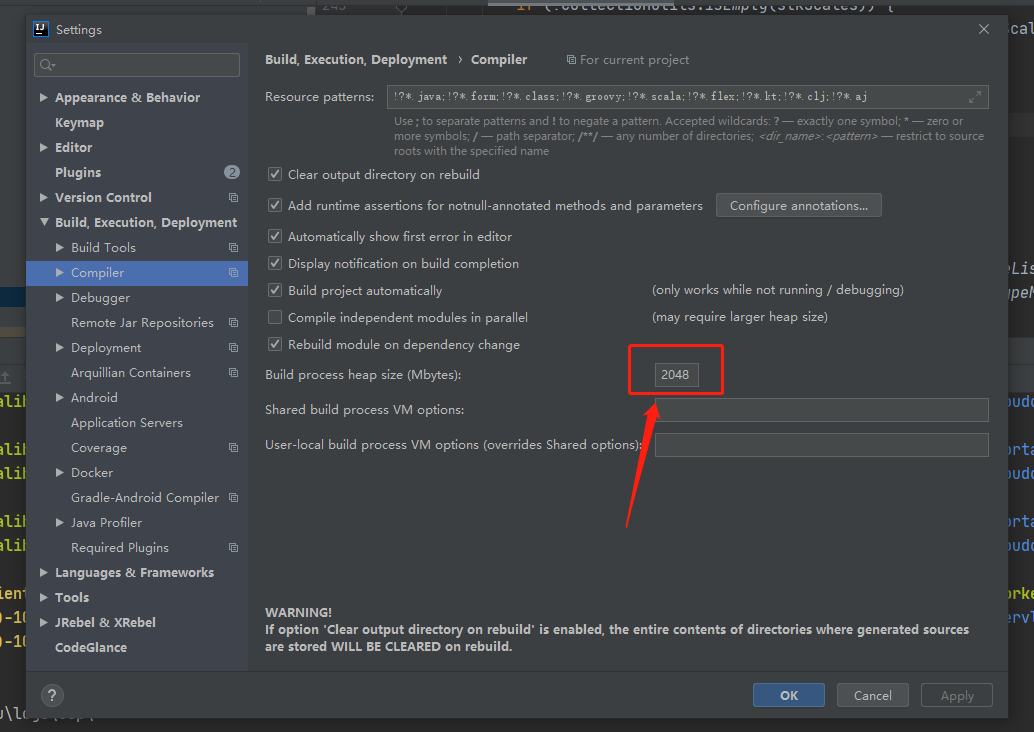Click the expand icon in Resource patterns field
Viewport: 1034px width, 732px height.
(x=975, y=97)
